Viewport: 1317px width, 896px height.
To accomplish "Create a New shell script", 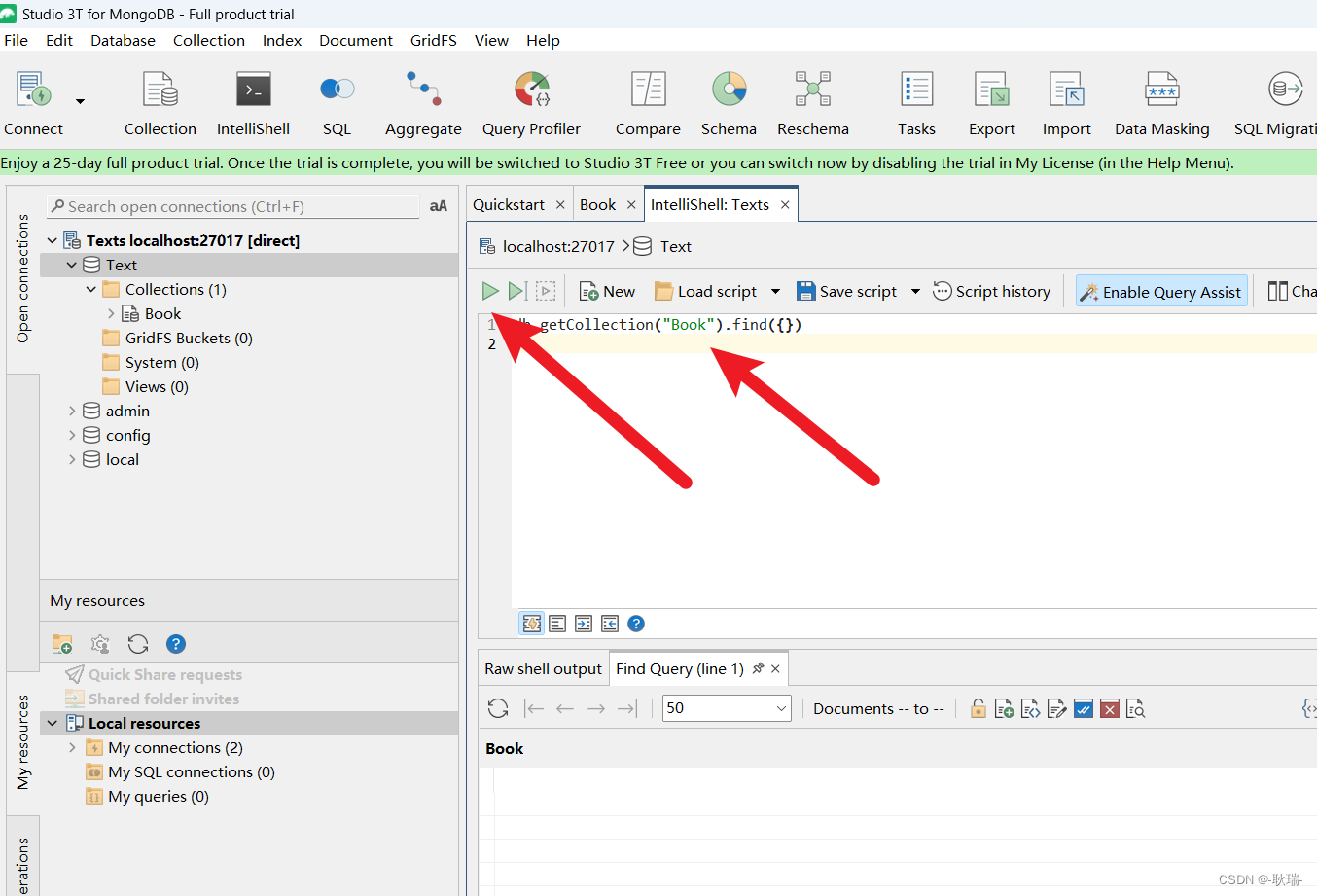I will click(x=607, y=291).
